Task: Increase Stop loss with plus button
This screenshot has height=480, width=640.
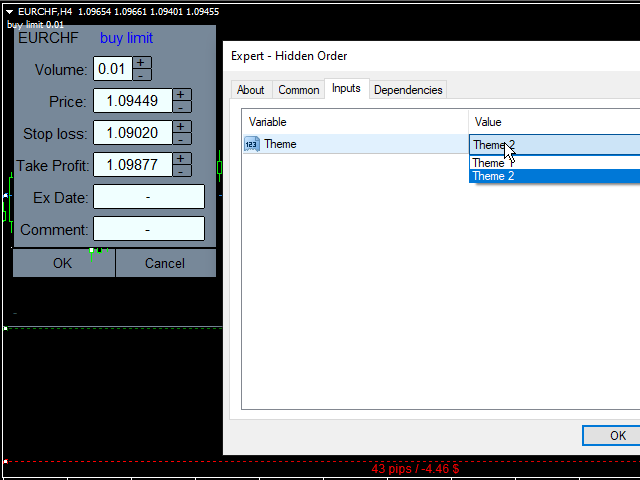Action: click(182, 127)
